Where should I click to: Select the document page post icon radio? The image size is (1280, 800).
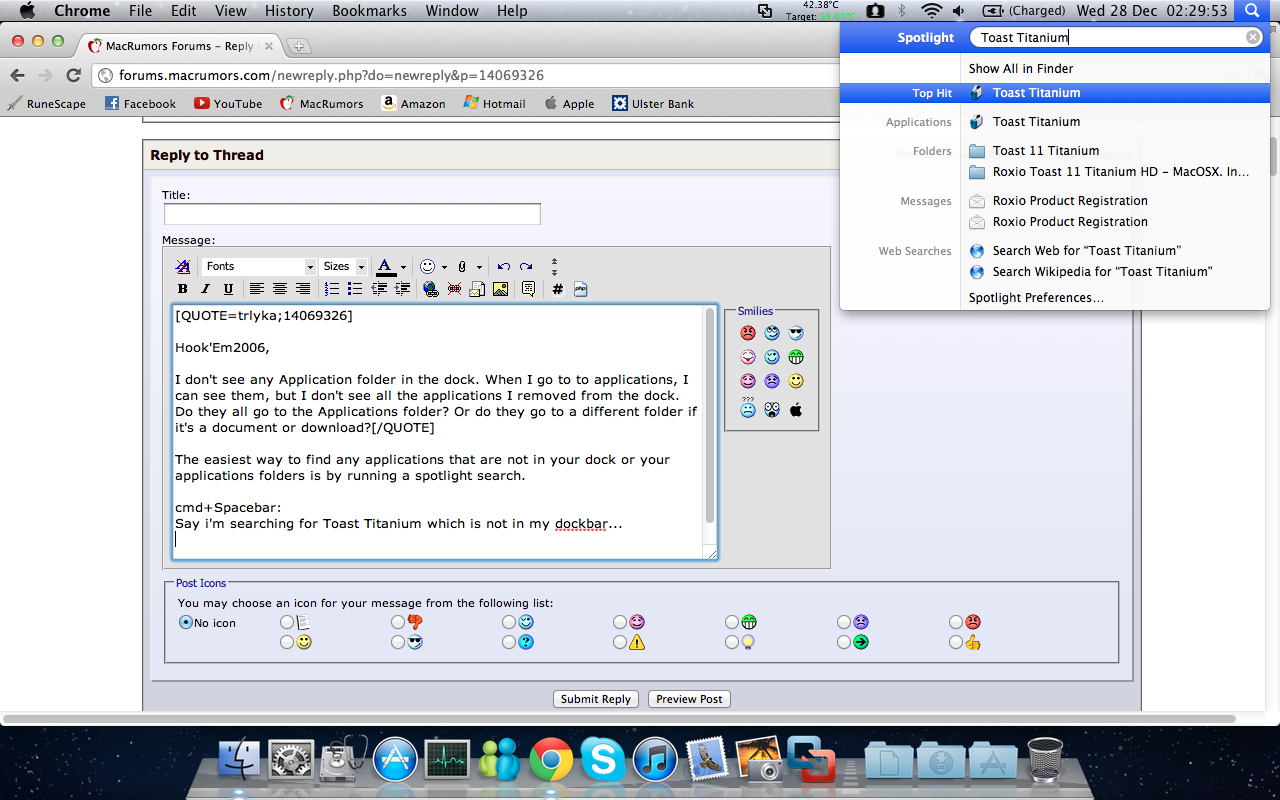287,622
